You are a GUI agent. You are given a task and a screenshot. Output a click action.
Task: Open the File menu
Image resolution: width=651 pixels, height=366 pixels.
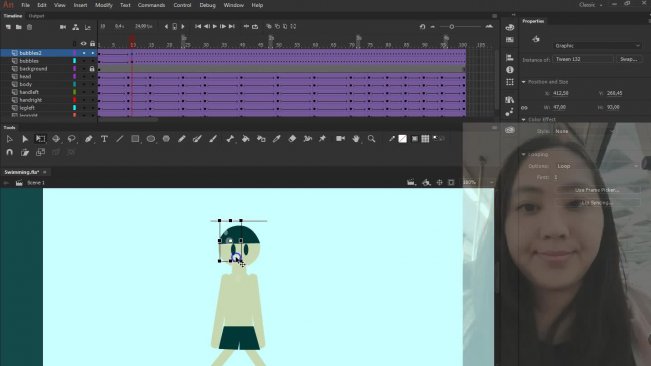coord(25,5)
